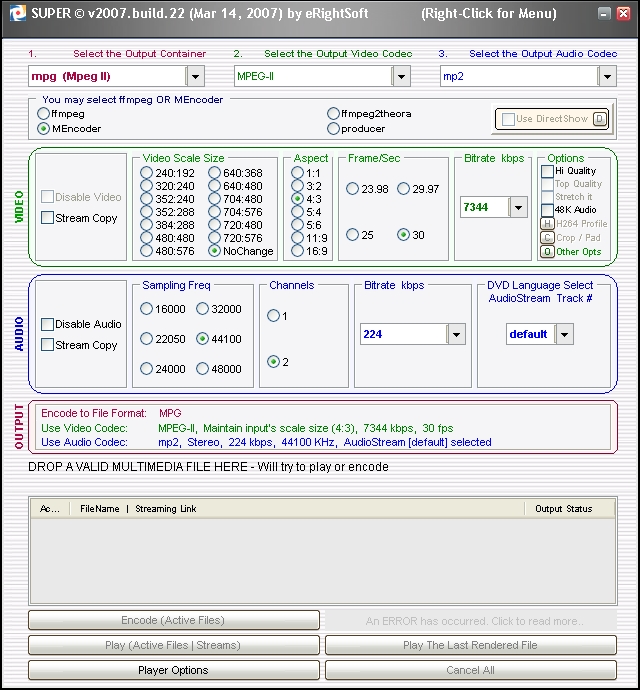Screen dimensions: 640x690
Task: Click the 224 audio bitrate value
Action: [x=373, y=334]
